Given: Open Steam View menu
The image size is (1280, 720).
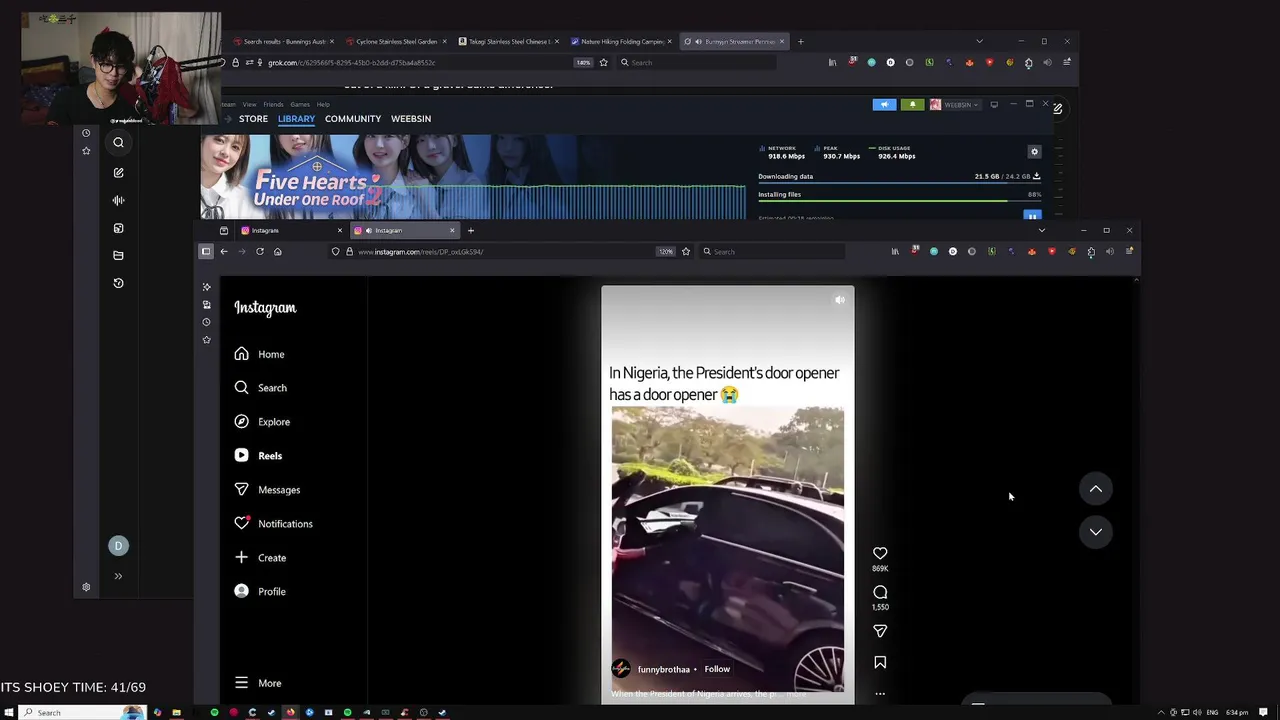Looking at the screenshot, I should coord(249,104).
